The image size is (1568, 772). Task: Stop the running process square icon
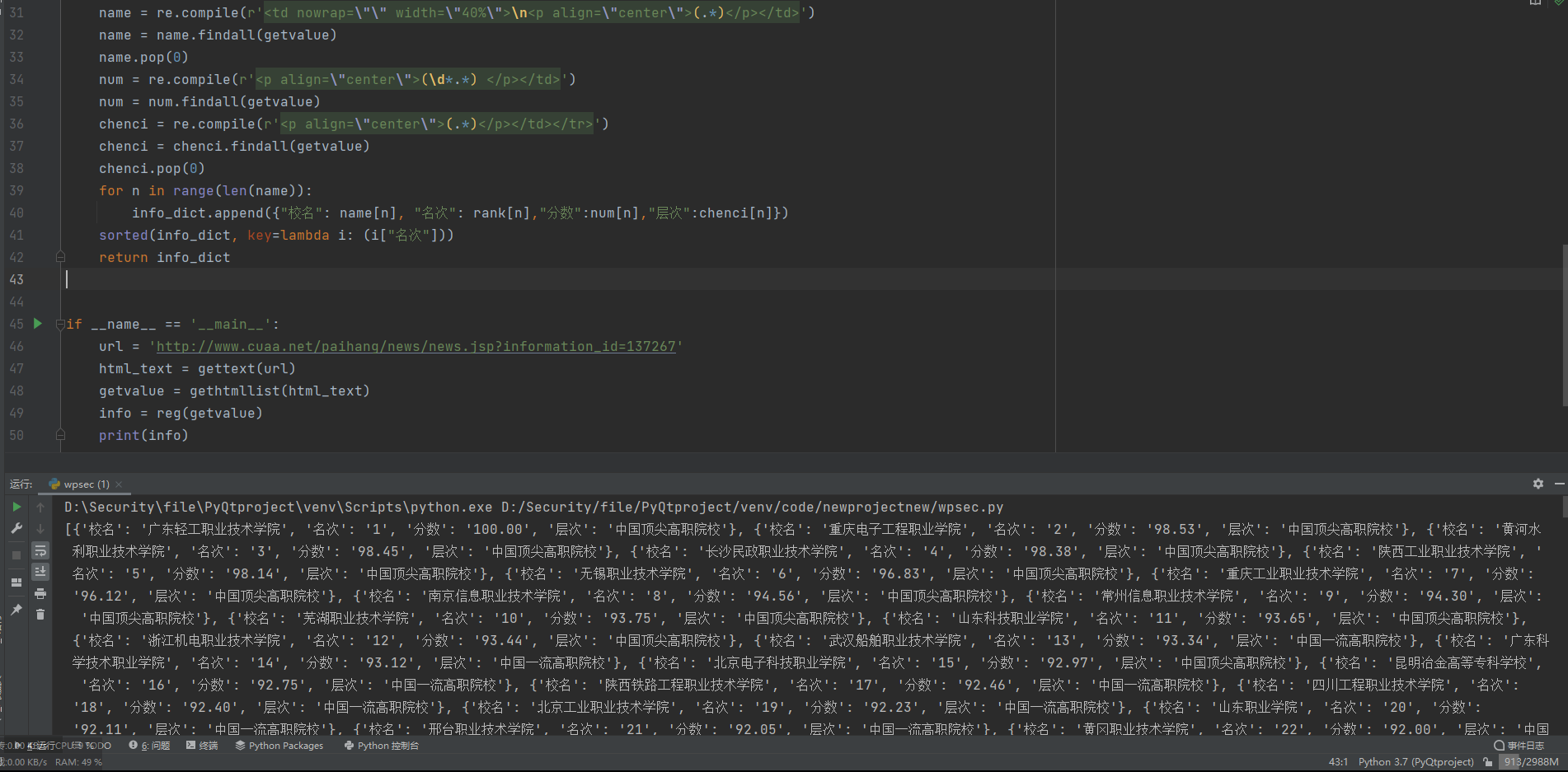[x=16, y=554]
